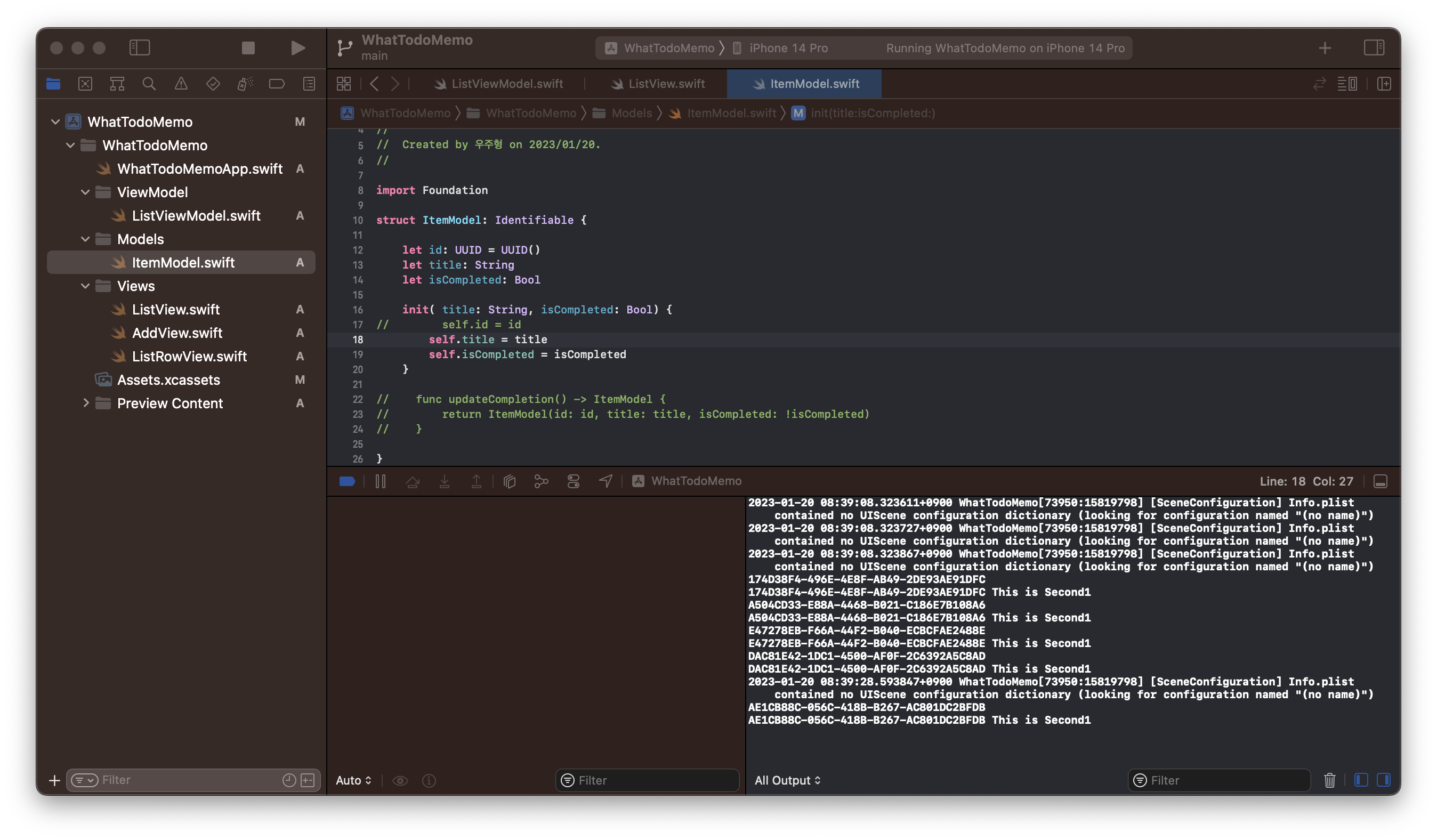The width and height of the screenshot is (1437, 840).
Task: Pause program execution
Action: point(381,481)
